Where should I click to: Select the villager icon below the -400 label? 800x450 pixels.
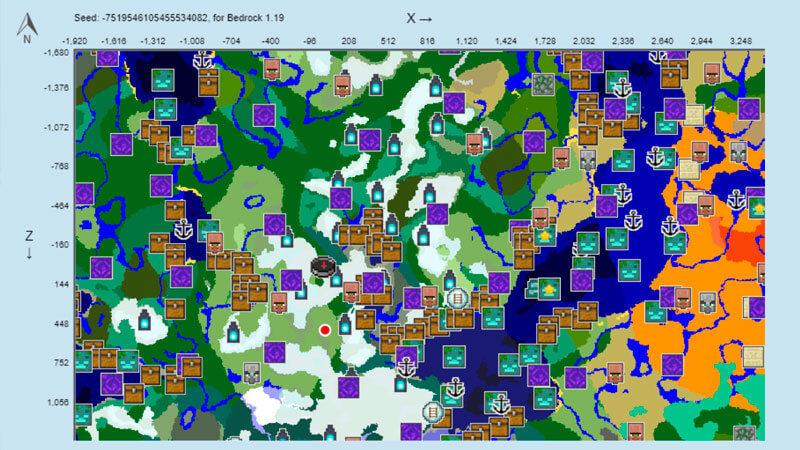(x=271, y=69)
